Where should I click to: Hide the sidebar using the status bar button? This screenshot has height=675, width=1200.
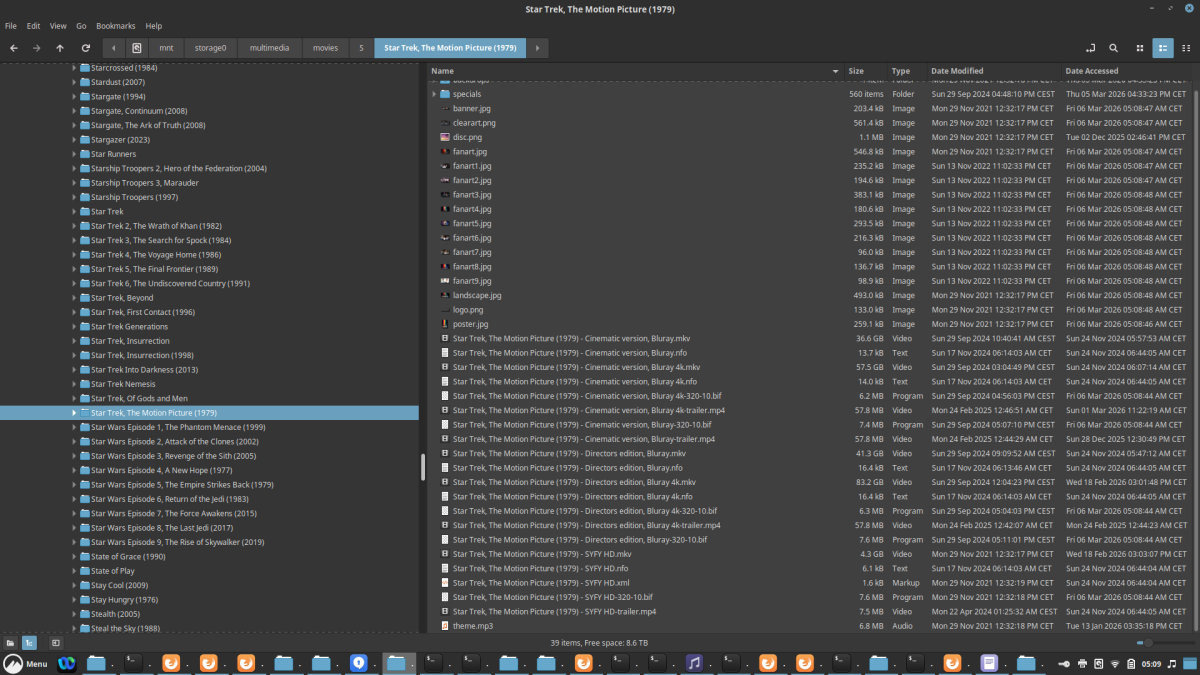click(56, 642)
